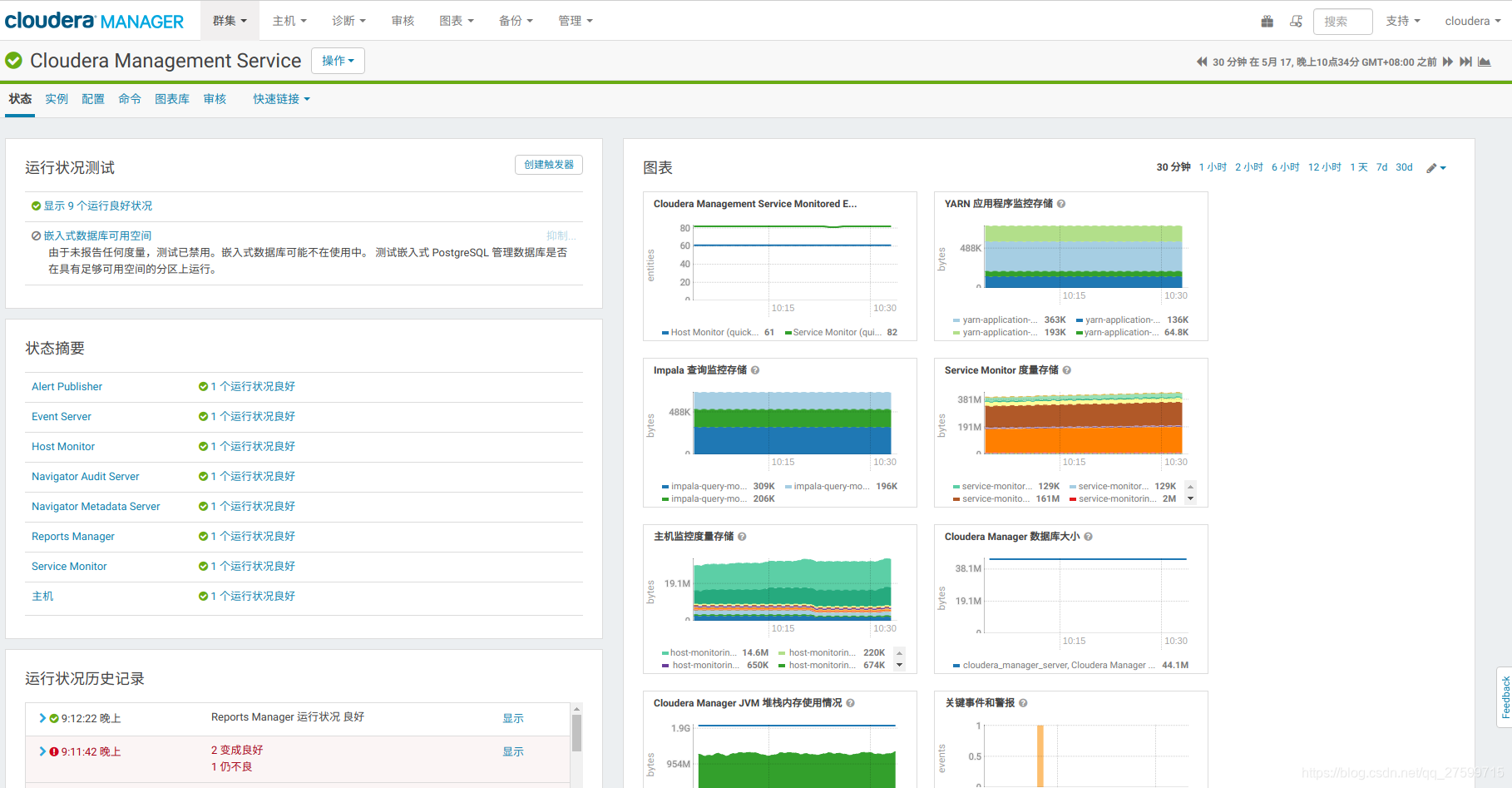Open the Feedback side tab
Image resolution: width=1512 pixels, height=788 pixels.
(x=1505, y=697)
